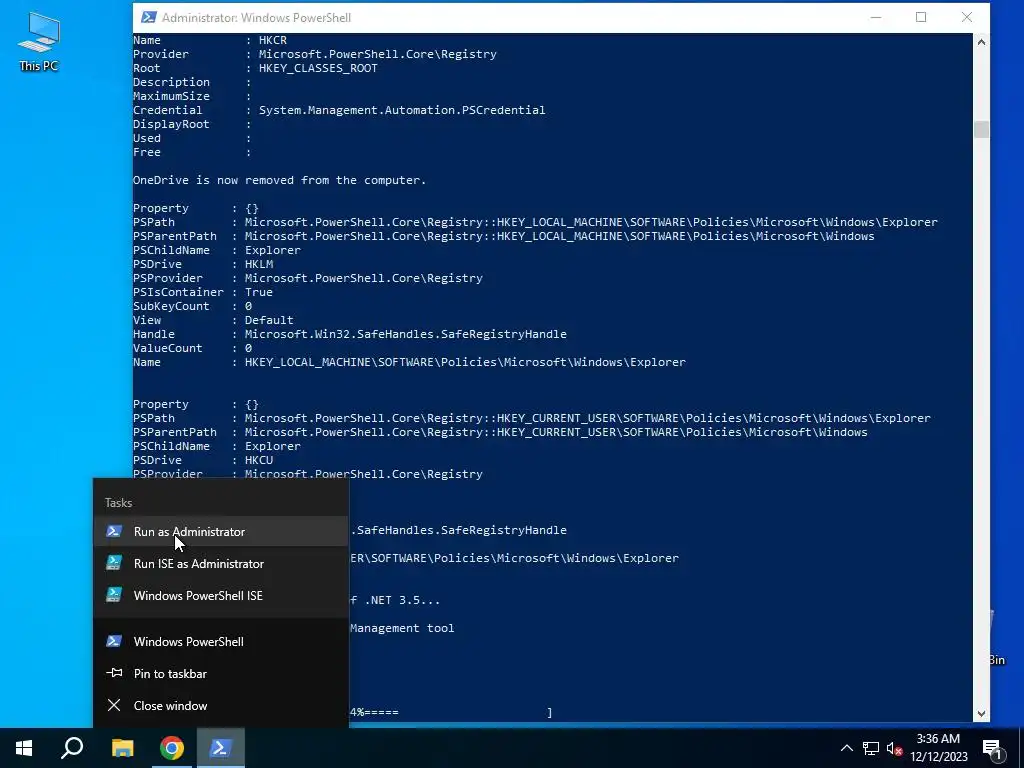
Task: Show hidden tray icons chevron
Action: [846, 748]
